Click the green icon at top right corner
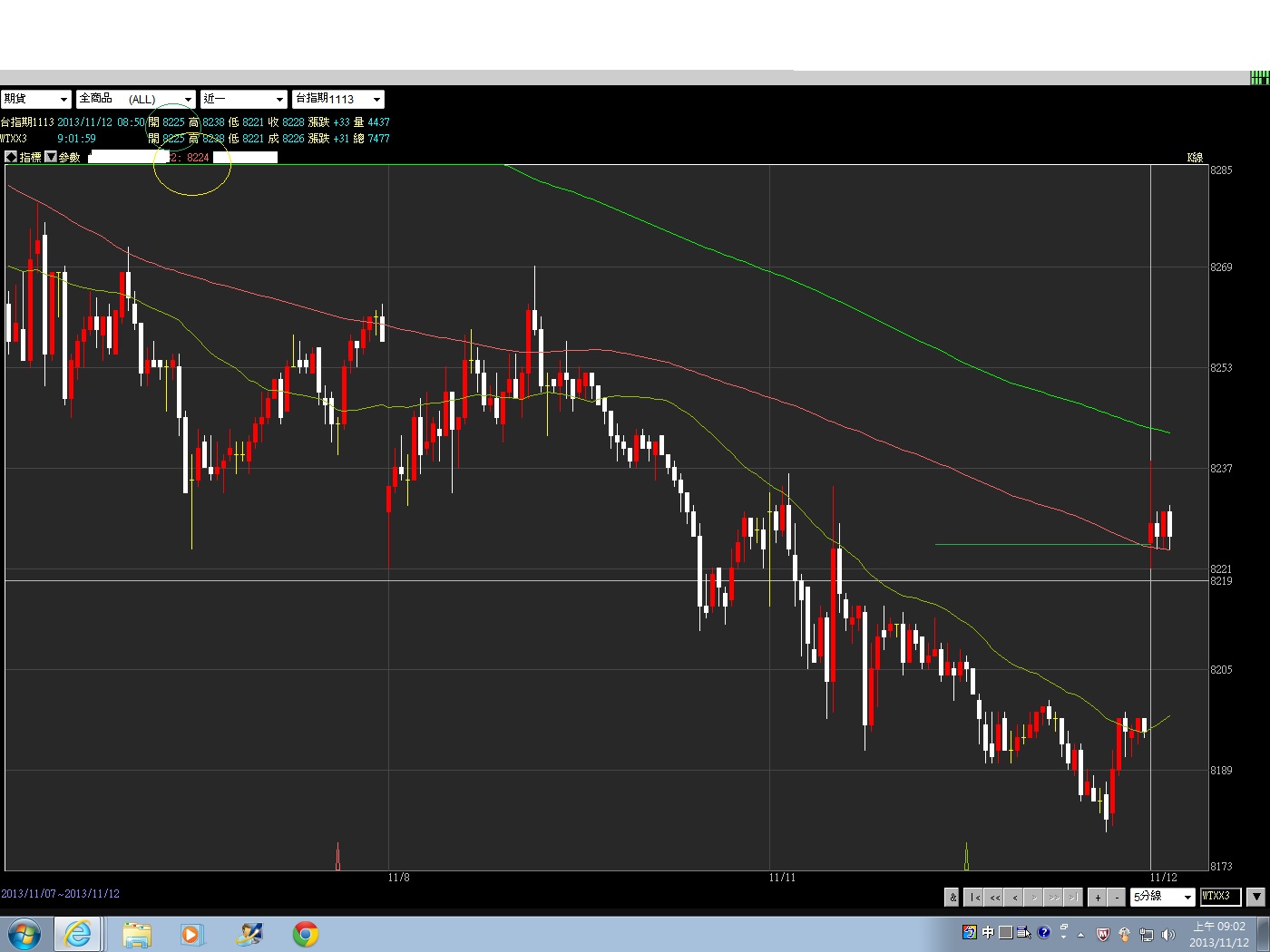This screenshot has height=952, width=1270. click(1260, 78)
